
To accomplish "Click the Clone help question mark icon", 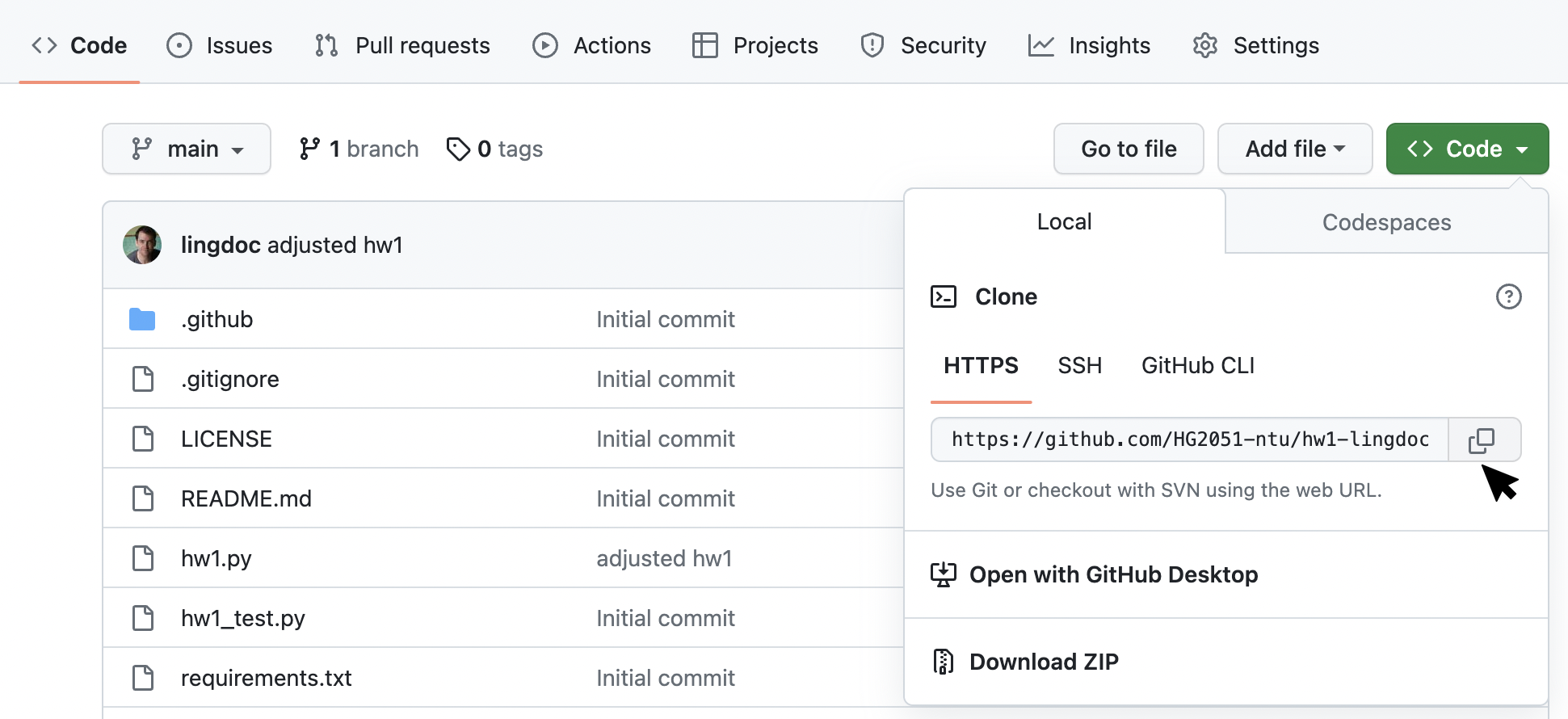I will 1508,296.
